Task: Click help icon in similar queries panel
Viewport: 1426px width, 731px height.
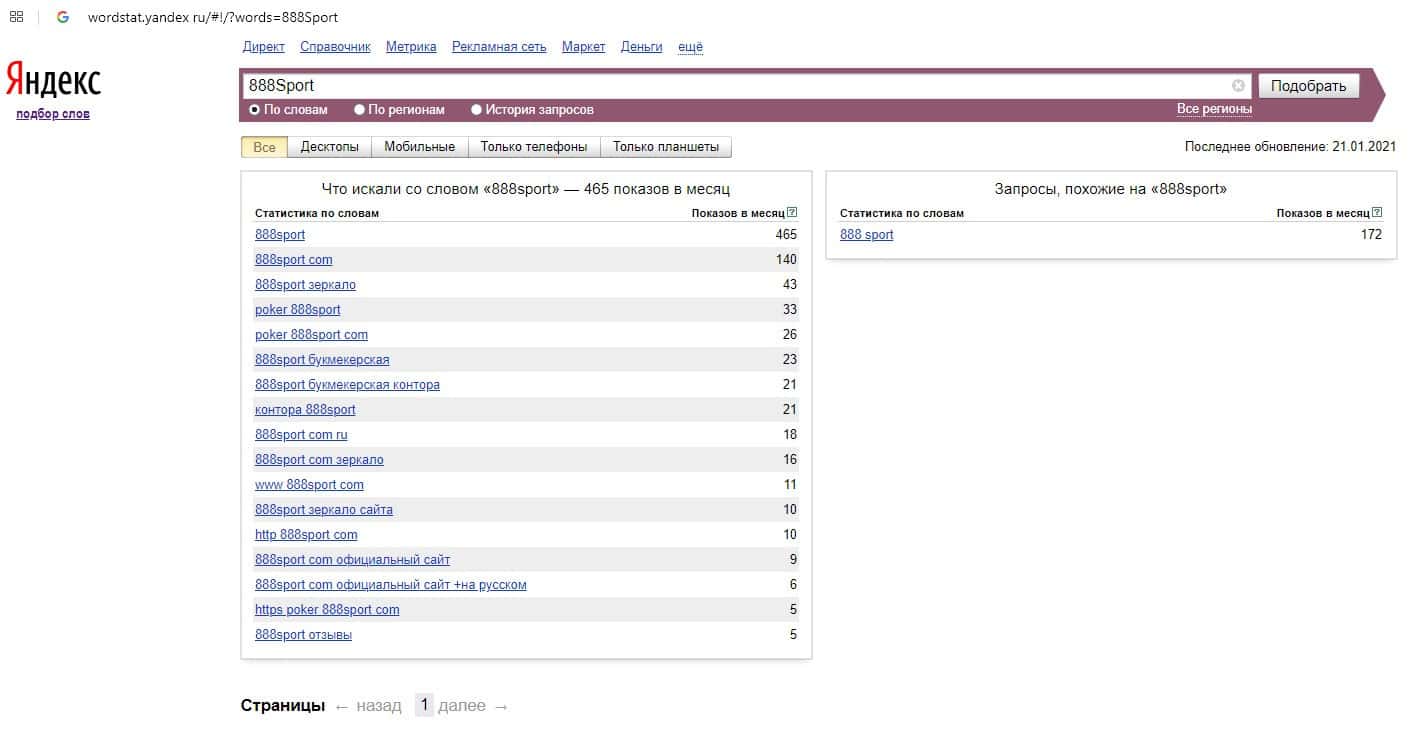Action: 1377,213
